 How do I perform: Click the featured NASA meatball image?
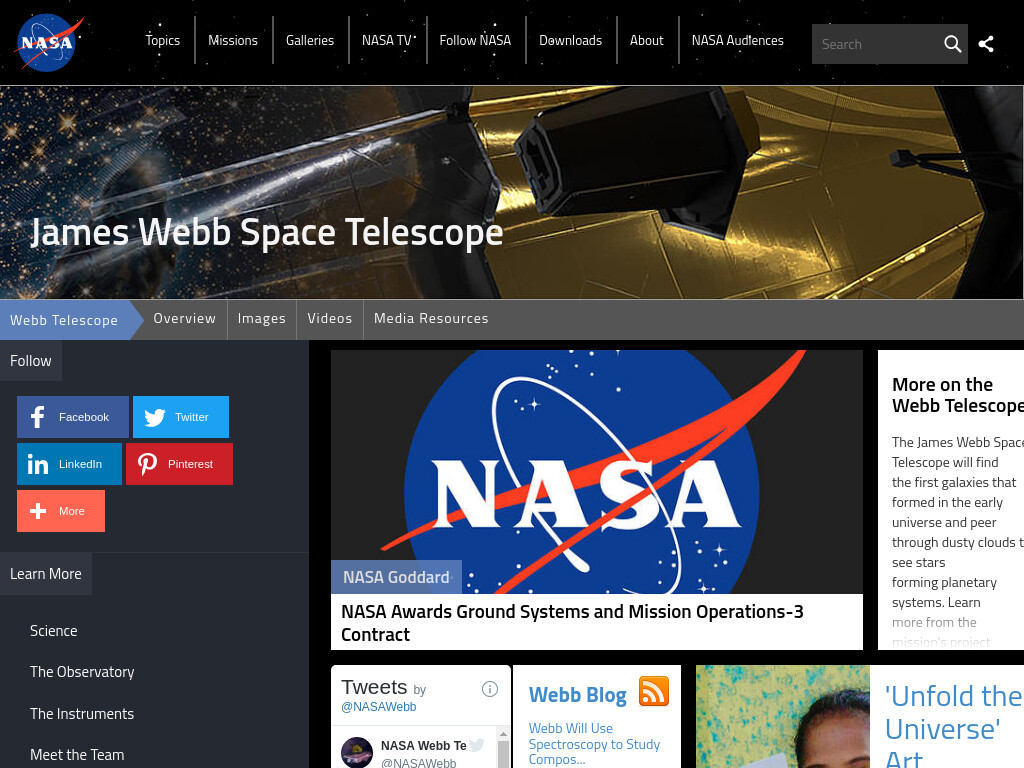pyautogui.click(x=597, y=472)
